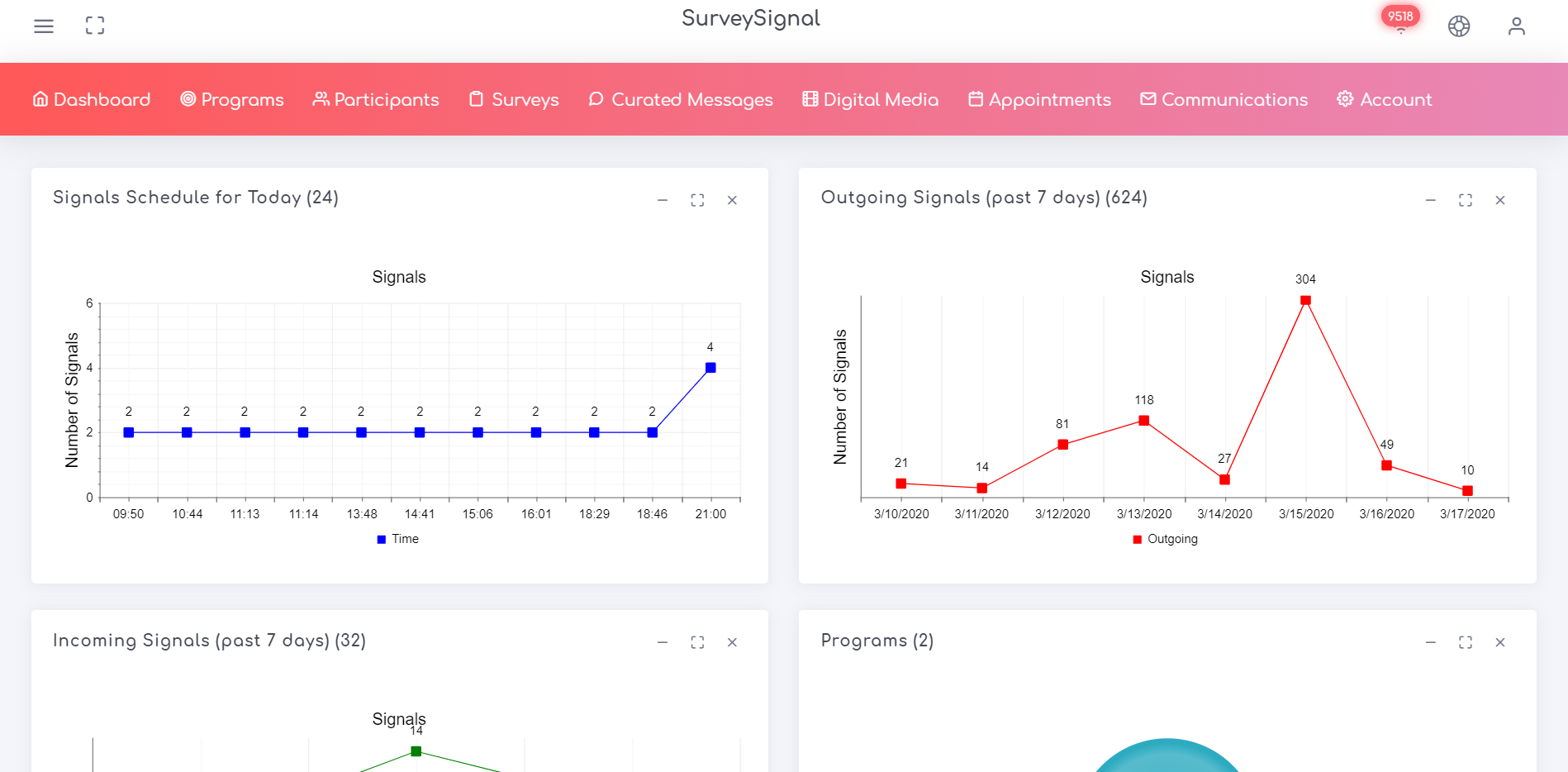
Task: Select the 09:50 data point in schedule chart
Action: [x=129, y=432]
